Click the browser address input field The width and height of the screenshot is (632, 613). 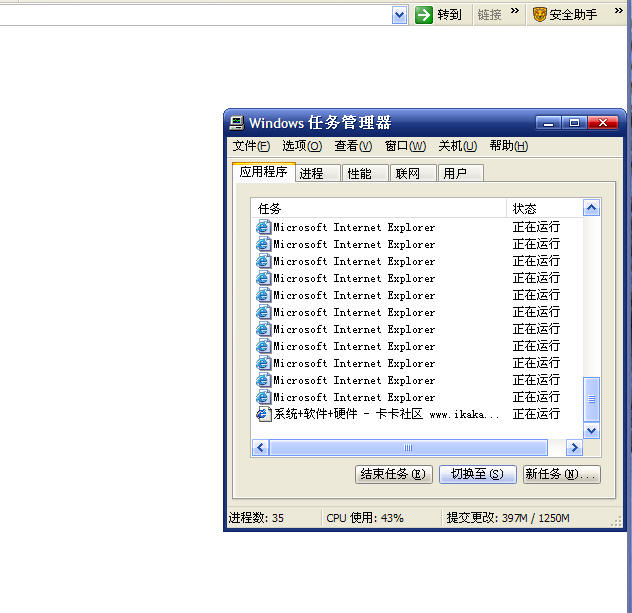195,16
